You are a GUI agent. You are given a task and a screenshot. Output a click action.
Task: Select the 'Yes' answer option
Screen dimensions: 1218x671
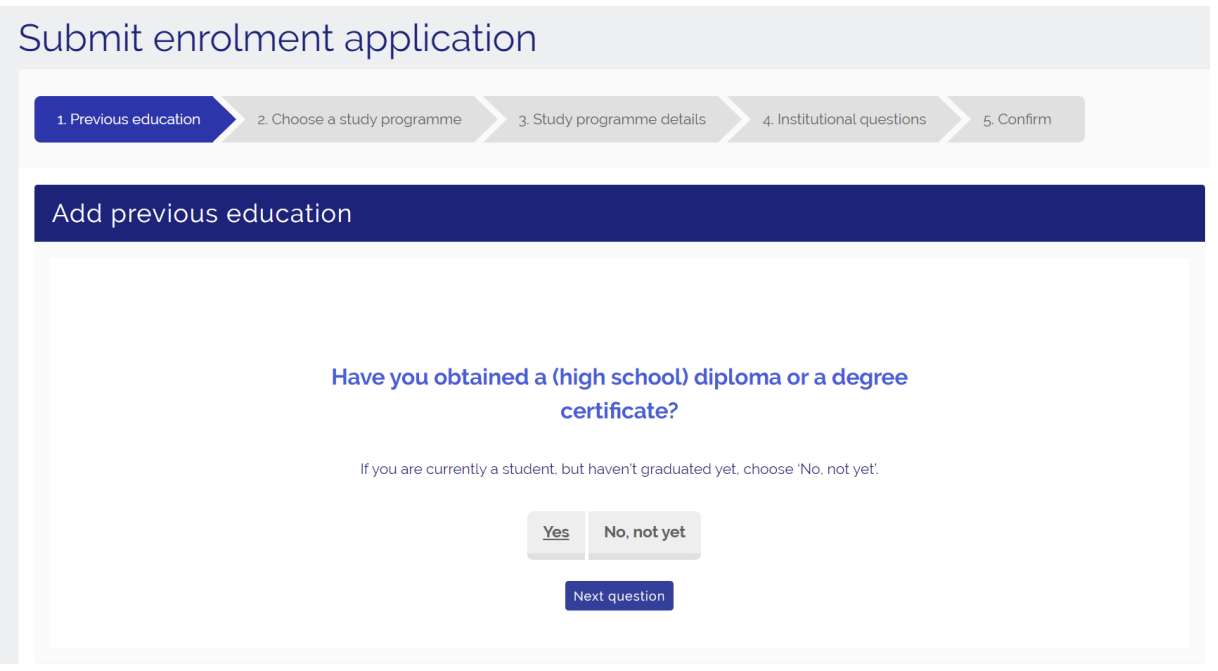(x=556, y=533)
